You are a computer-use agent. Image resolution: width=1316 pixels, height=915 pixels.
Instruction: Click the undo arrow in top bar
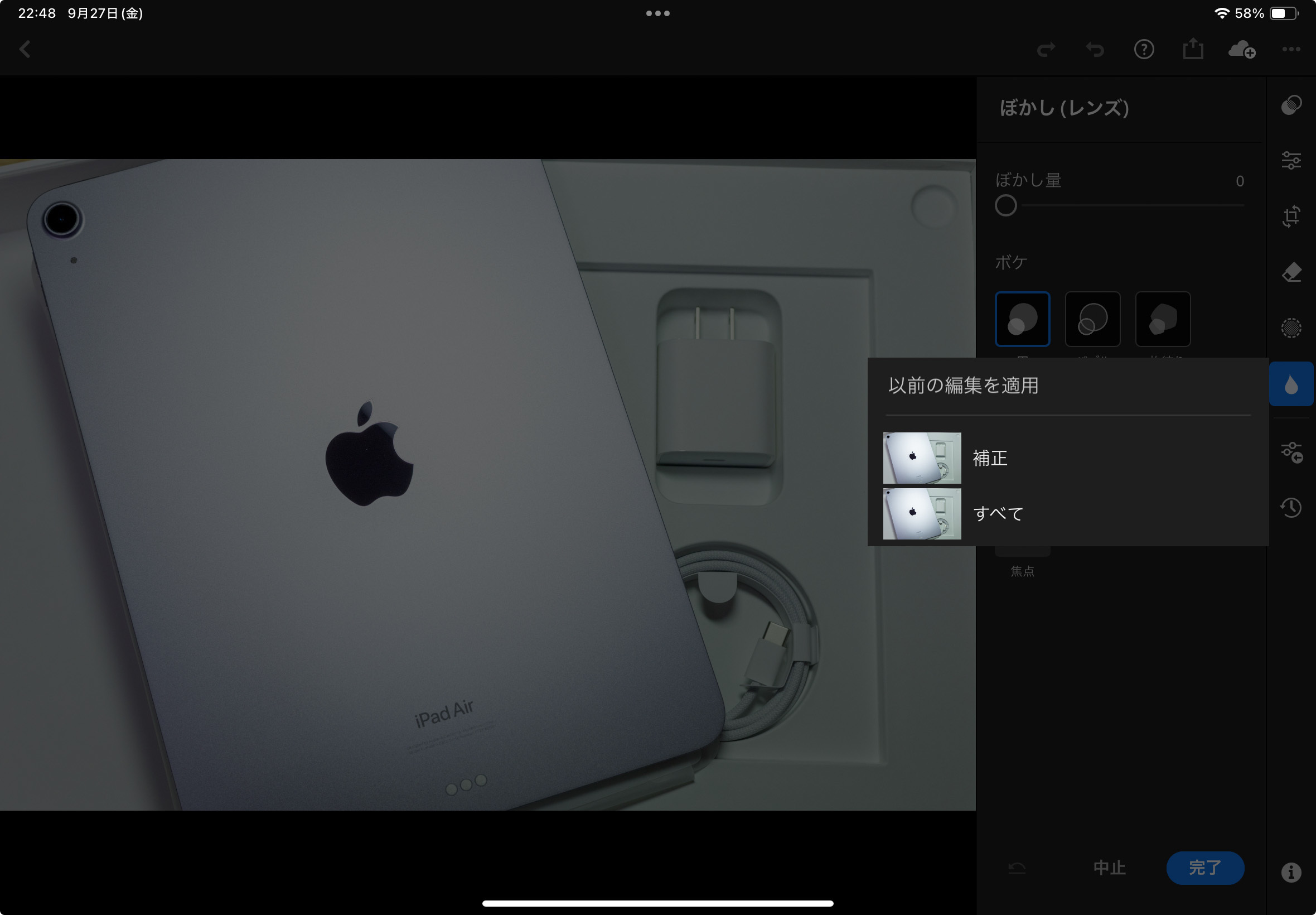coord(1095,50)
